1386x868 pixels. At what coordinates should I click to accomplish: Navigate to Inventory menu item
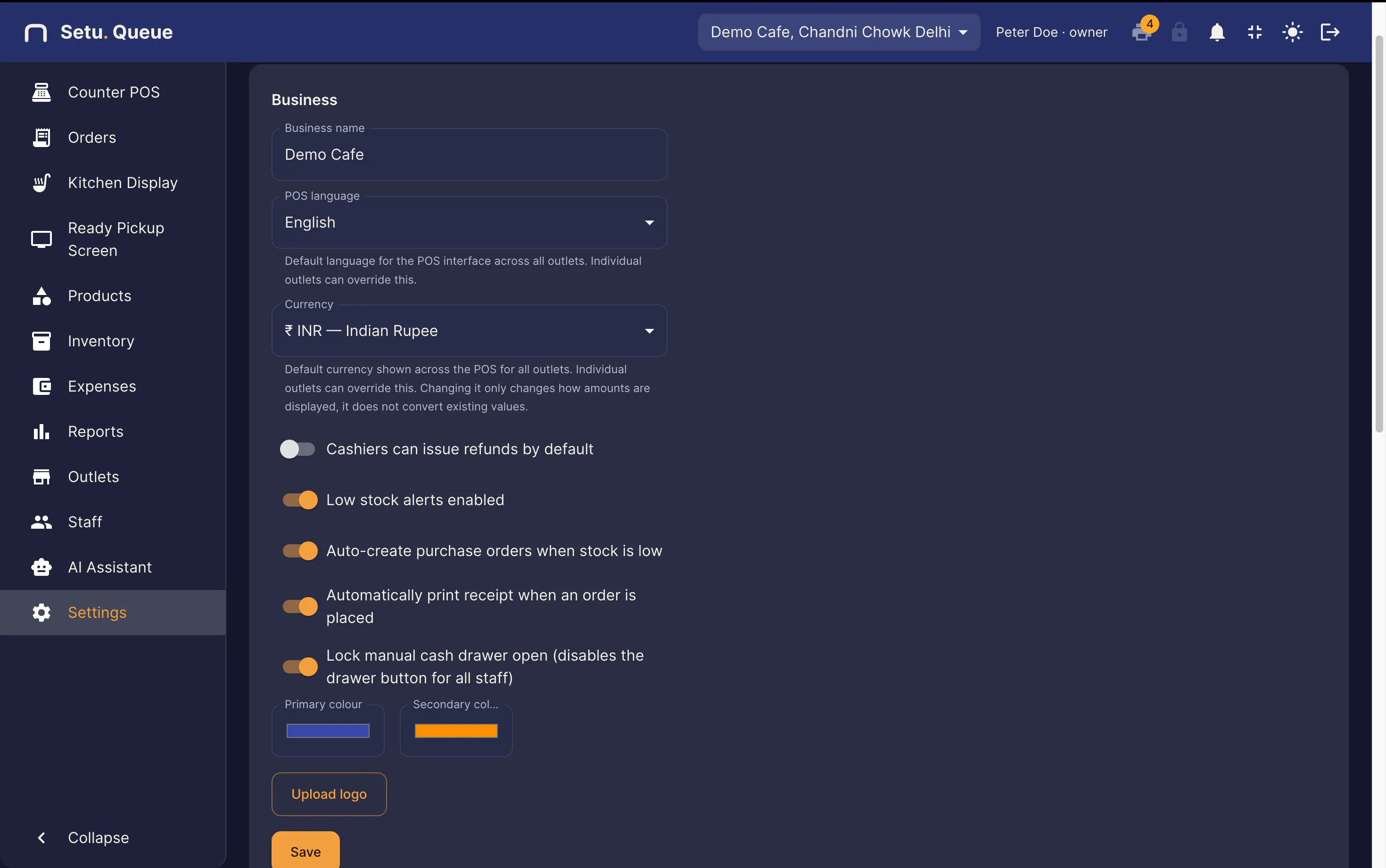[113, 341]
